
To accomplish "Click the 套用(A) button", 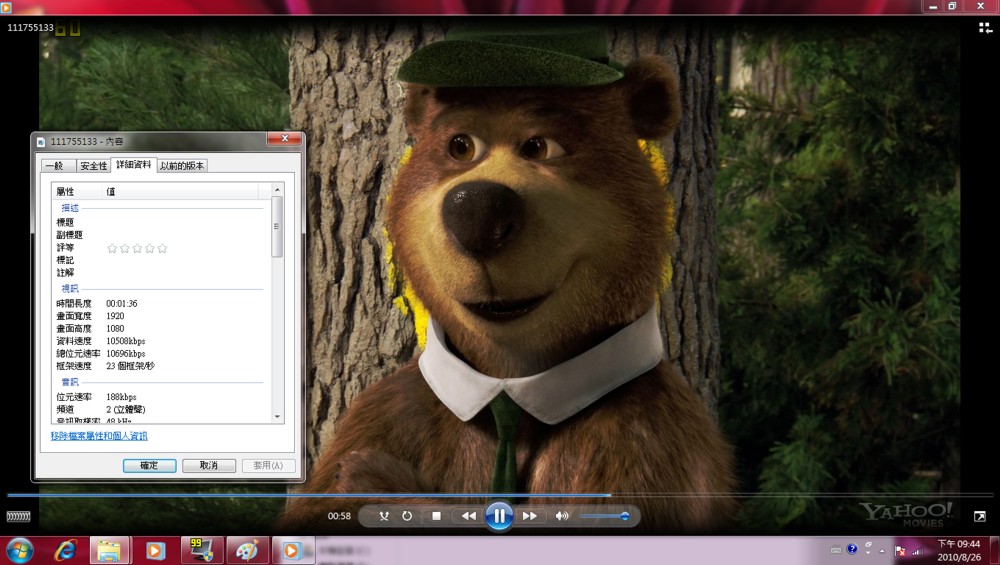I will click(268, 466).
